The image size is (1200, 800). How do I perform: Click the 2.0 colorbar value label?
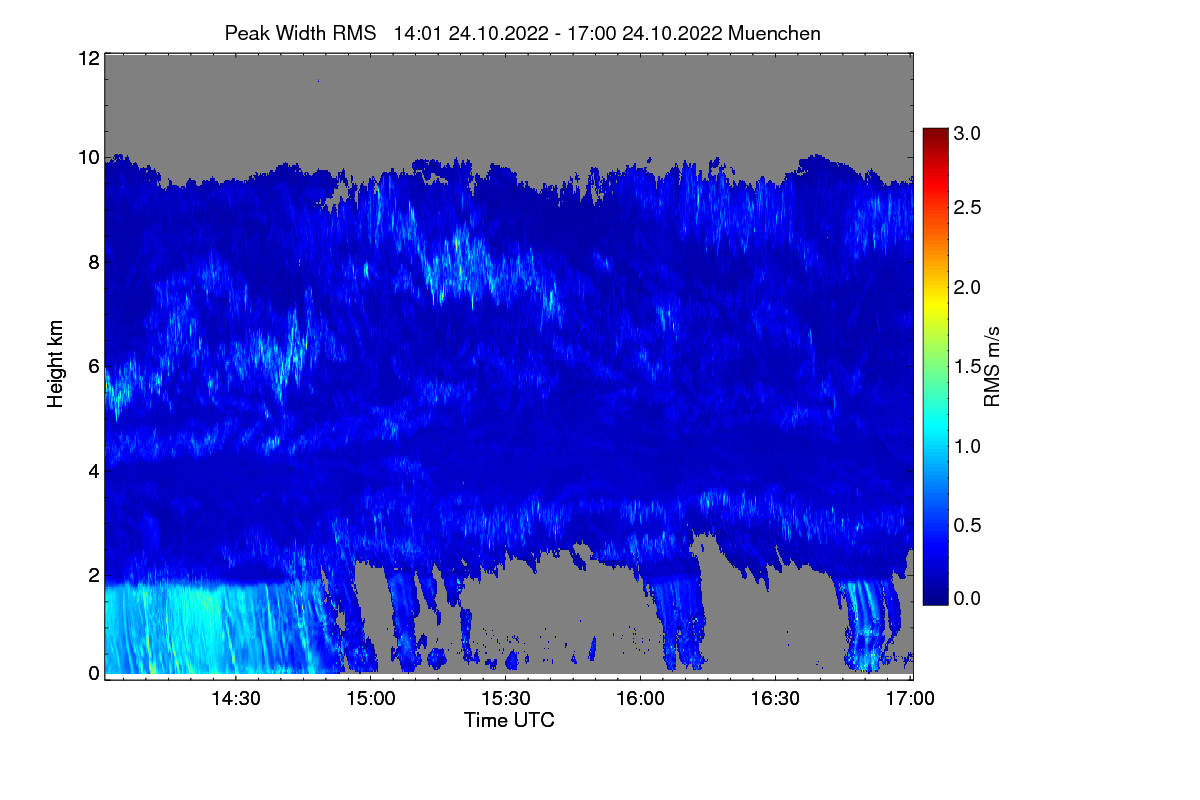click(968, 287)
